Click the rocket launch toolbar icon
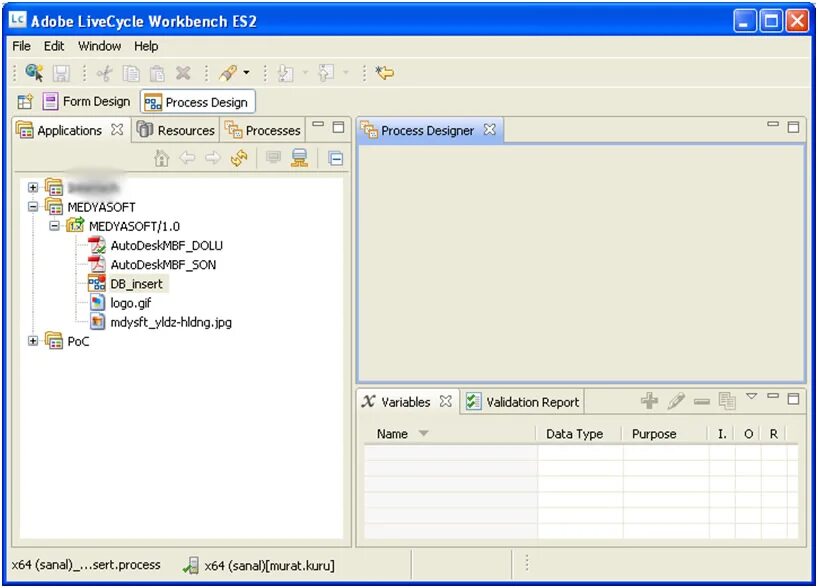Screen dimensions: 818x588 tap(228, 73)
